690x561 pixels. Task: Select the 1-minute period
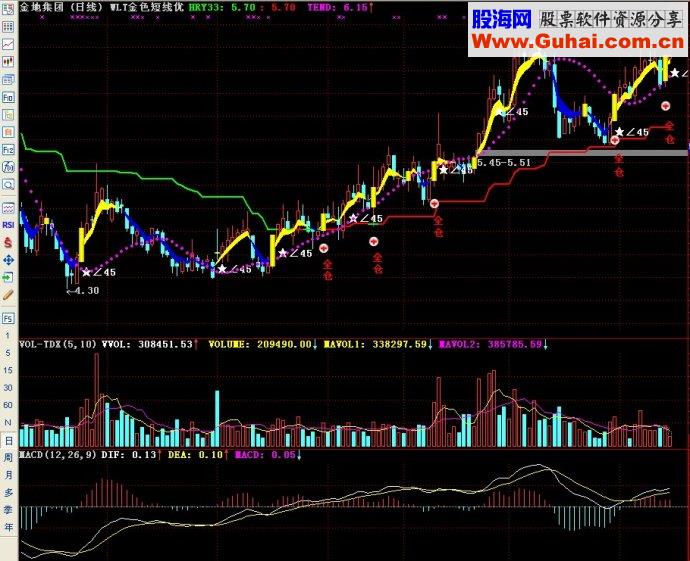click(8, 335)
